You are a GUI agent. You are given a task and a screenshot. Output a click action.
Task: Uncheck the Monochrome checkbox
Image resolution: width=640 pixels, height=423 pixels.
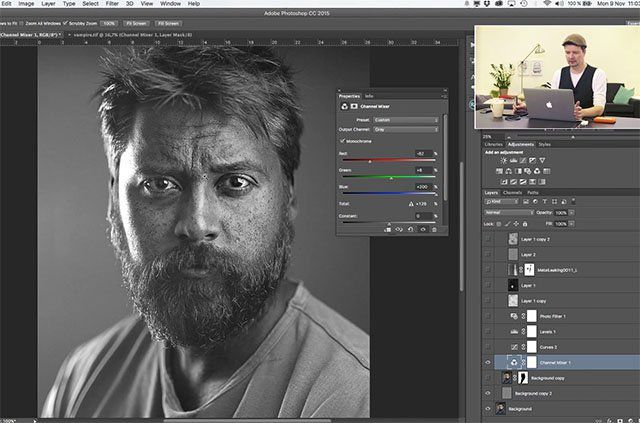tap(344, 141)
